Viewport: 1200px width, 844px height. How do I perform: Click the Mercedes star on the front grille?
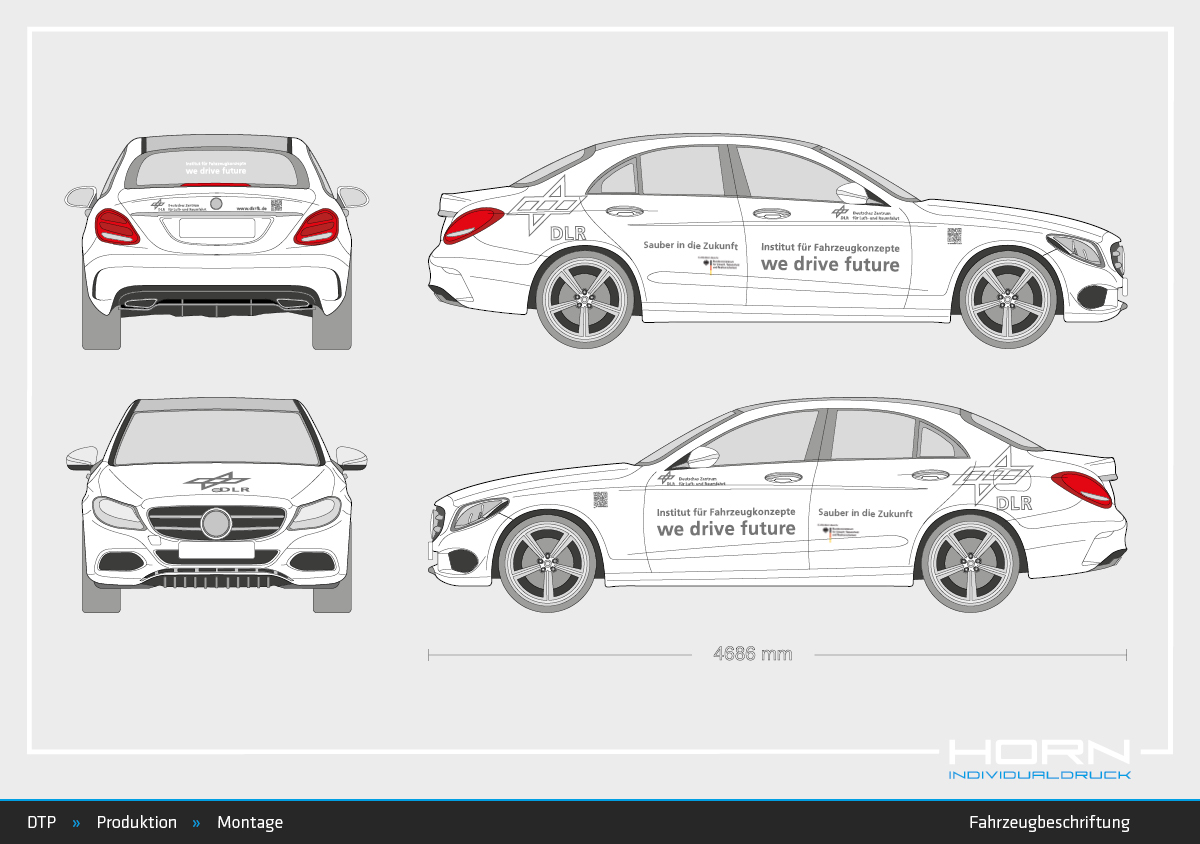pyautogui.click(x=216, y=523)
